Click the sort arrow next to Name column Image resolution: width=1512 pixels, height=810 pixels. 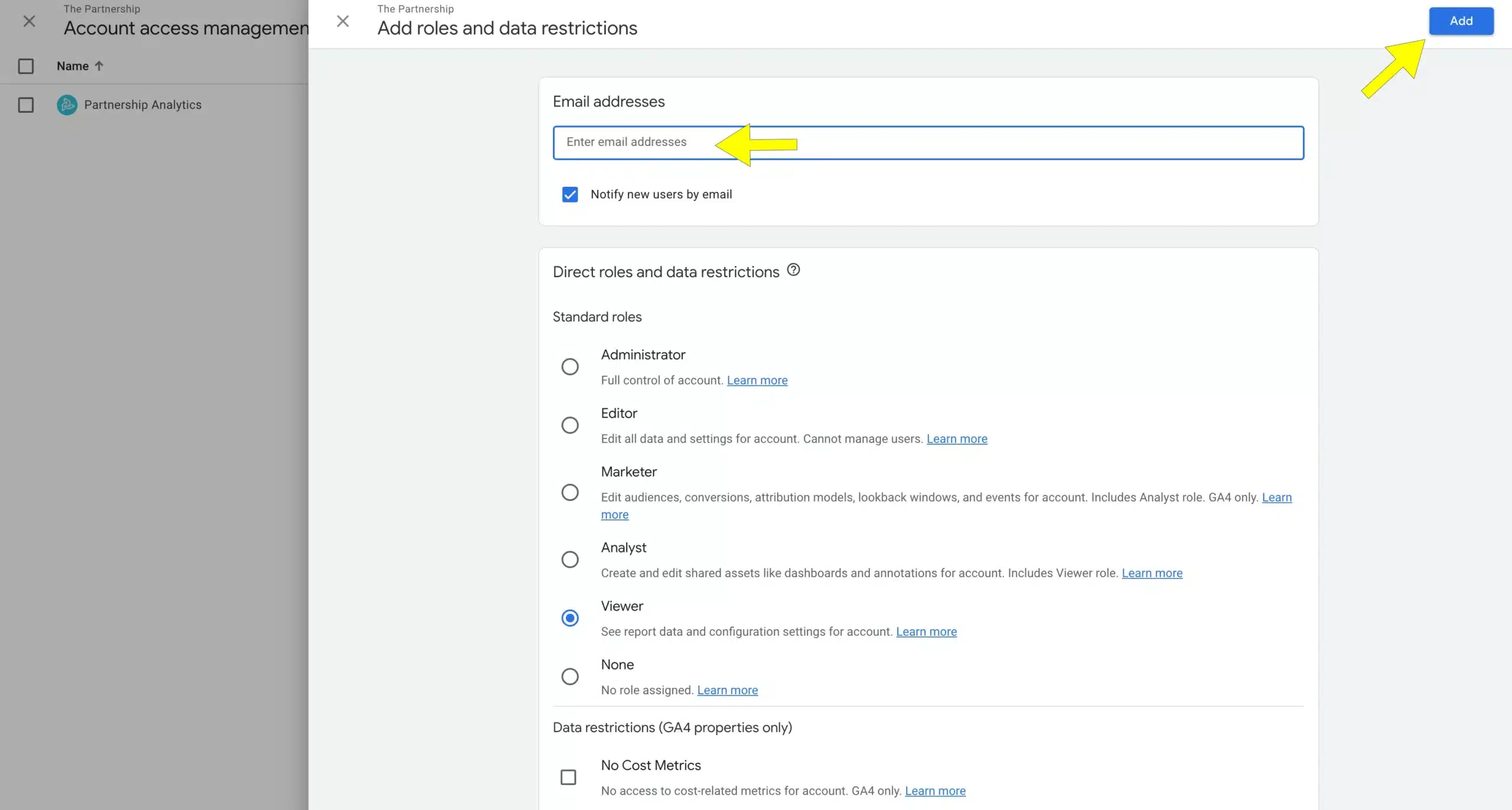pos(99,65)
